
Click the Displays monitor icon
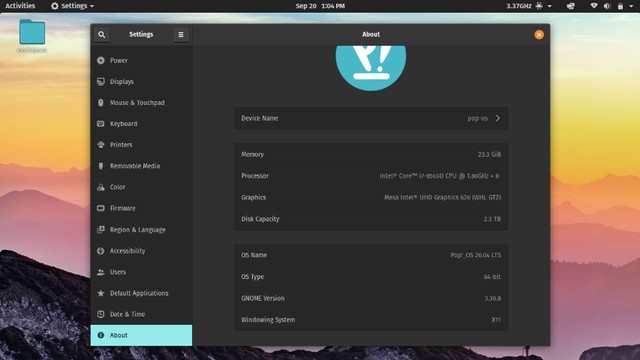(101, 82)
